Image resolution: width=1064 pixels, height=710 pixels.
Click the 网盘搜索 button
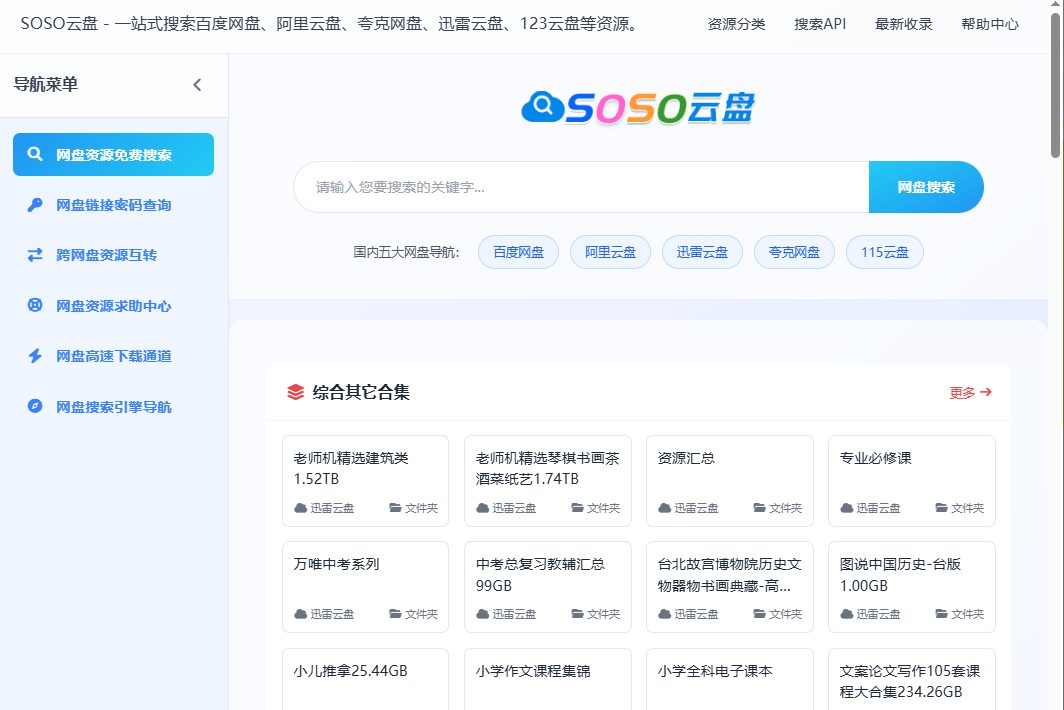[x=926, y=187]
